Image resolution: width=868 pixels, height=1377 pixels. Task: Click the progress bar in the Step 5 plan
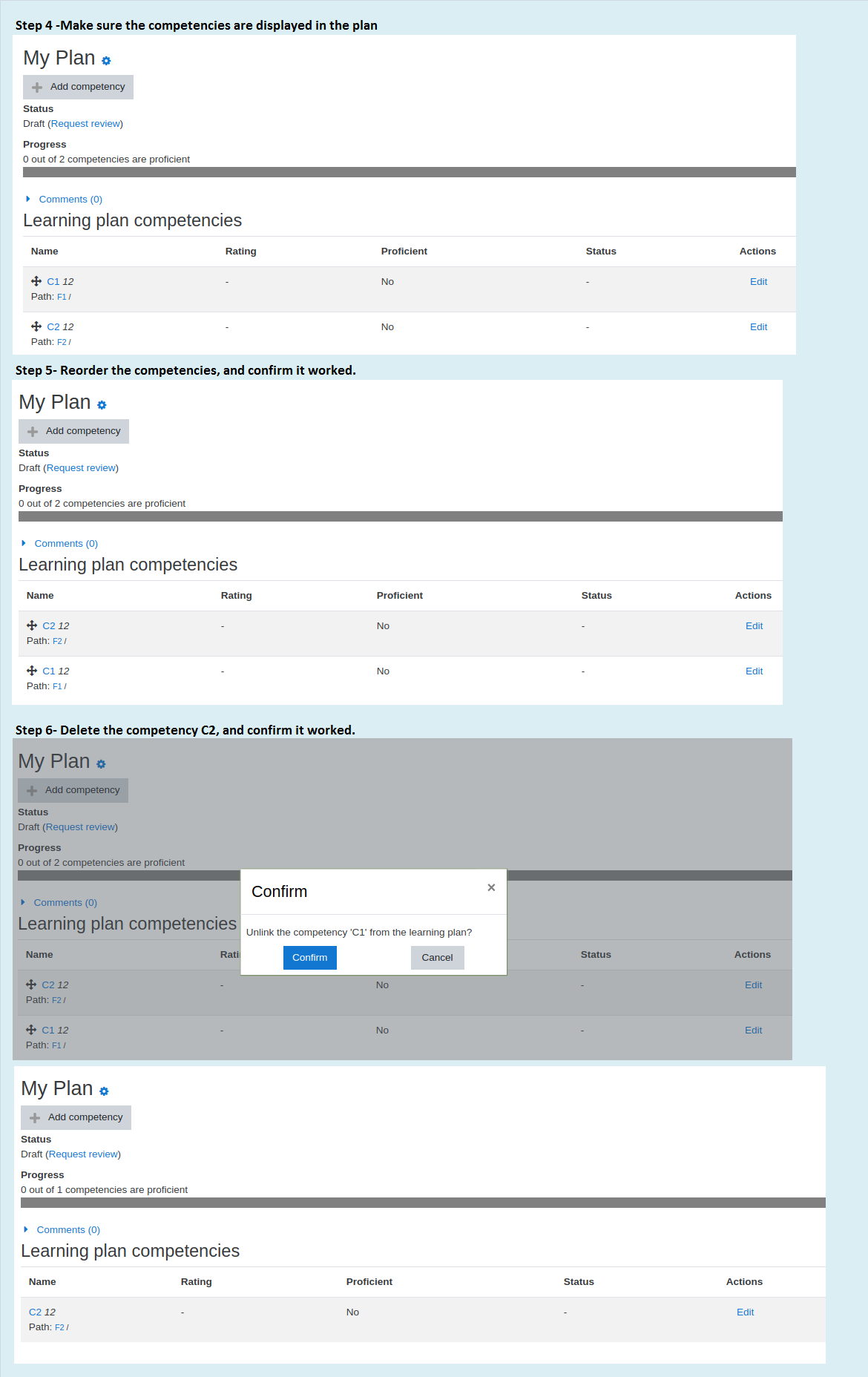pos(401,516)
